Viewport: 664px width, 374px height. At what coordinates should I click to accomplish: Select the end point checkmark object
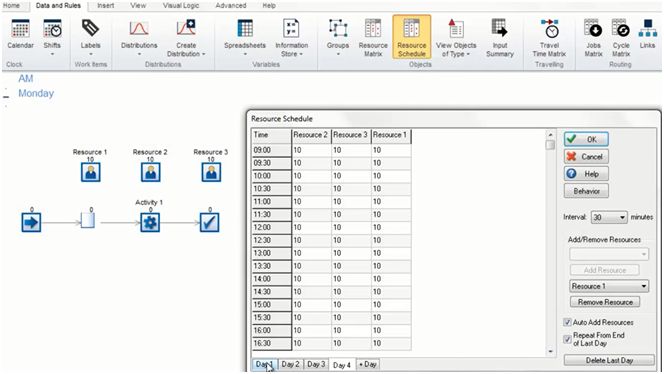(x=210, y=222)
